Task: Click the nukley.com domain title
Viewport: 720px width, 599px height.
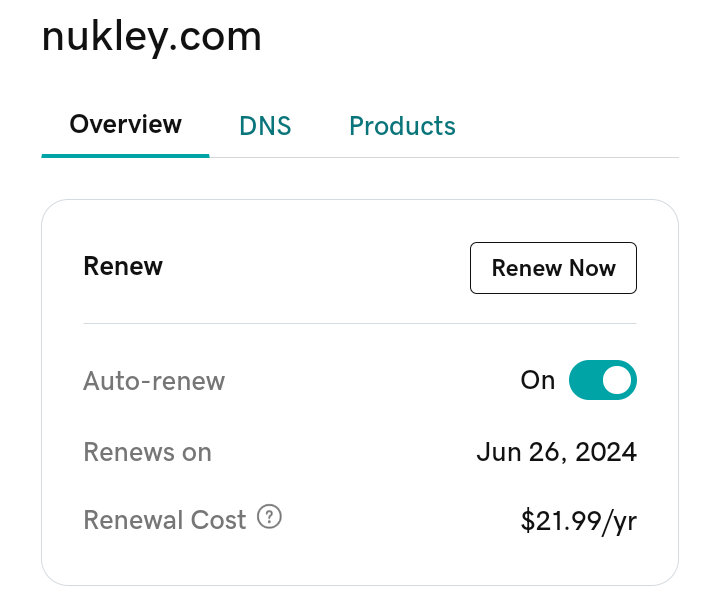Action: pyautogui.click(x=151, y=37)
